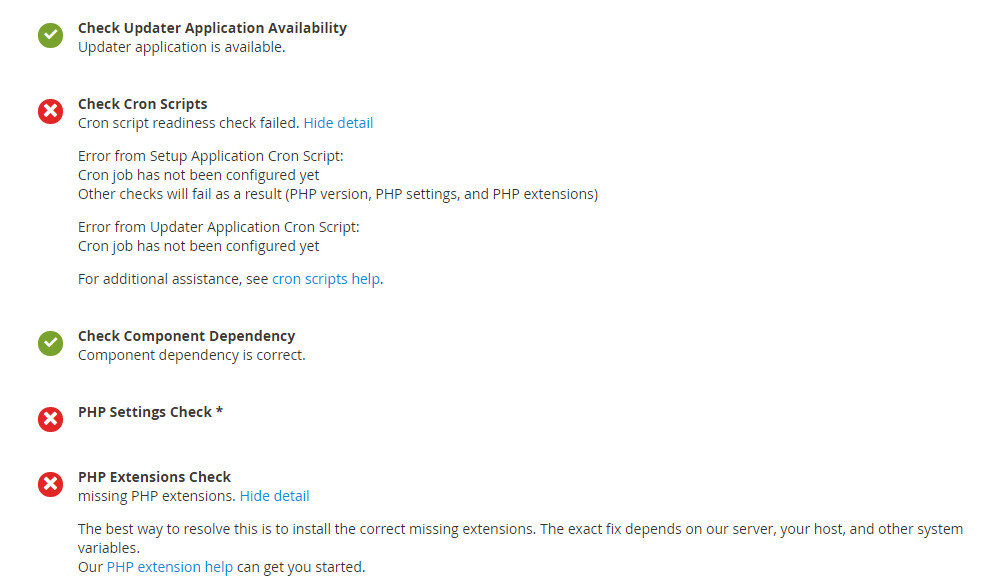Click the "Error from Updater Application Cron Script" line
The height and width of the screenshot is (587, 994).
218,227
